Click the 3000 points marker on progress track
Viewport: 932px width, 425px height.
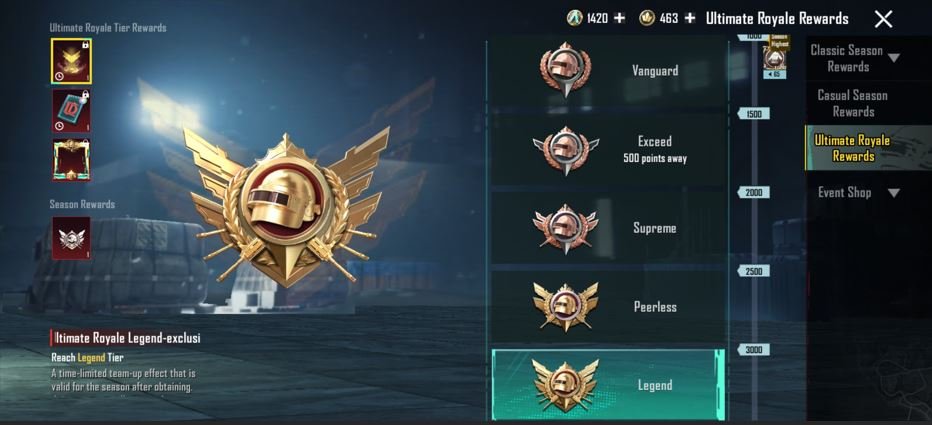(753, 350)
